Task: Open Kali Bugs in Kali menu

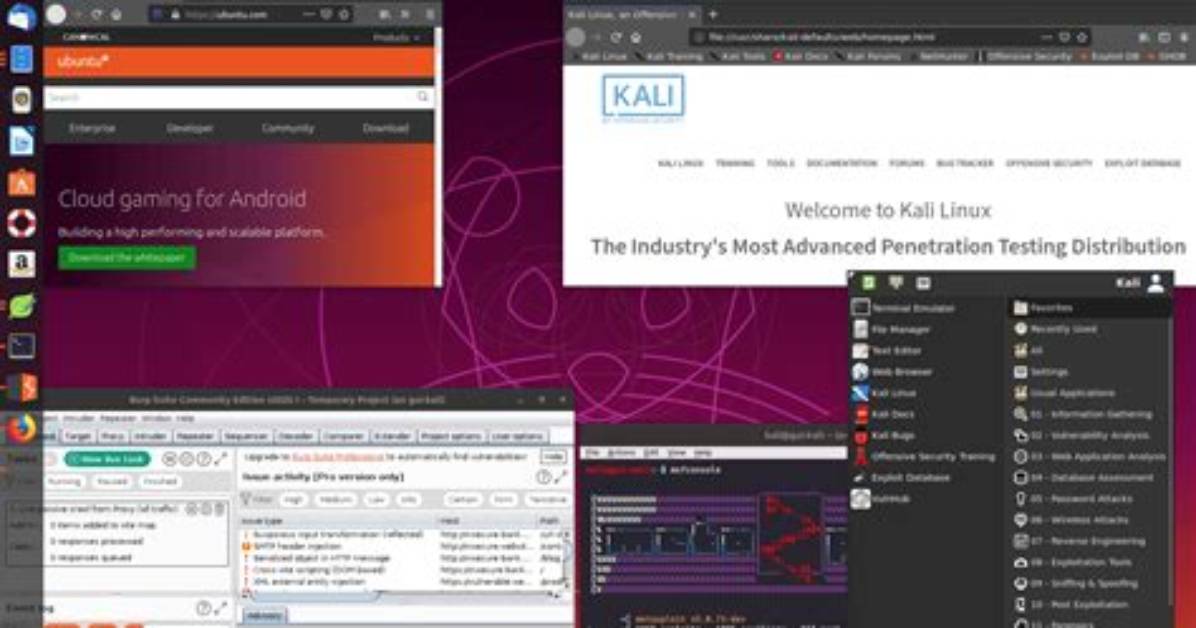Action: tap(883, 436)
